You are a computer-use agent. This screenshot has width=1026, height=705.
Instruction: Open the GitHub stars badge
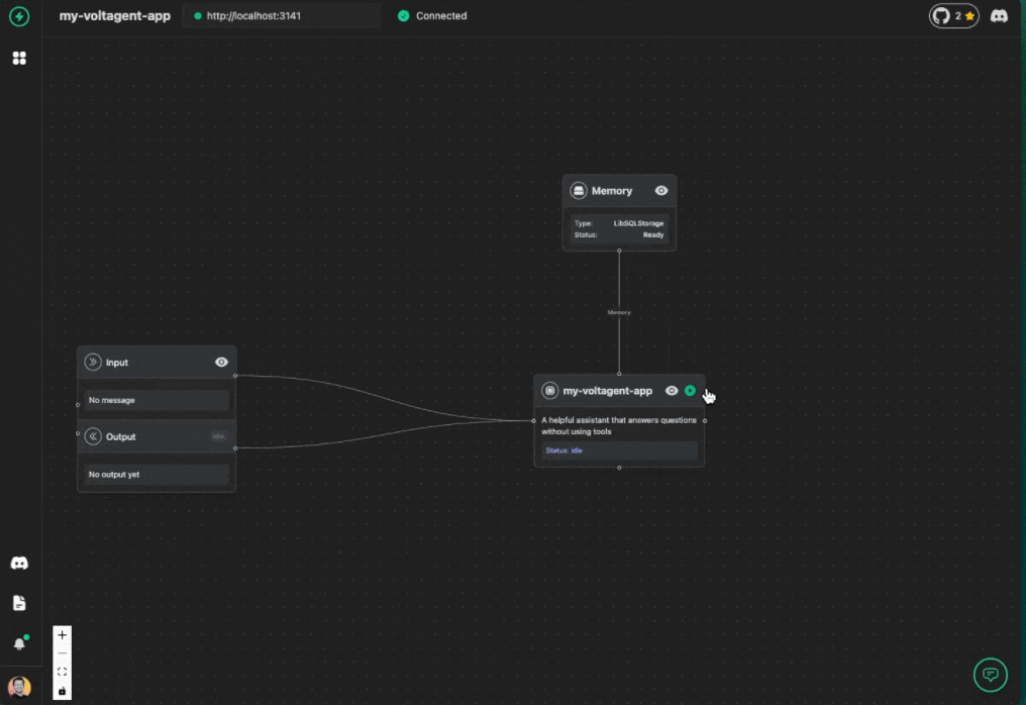click(953, 16)
